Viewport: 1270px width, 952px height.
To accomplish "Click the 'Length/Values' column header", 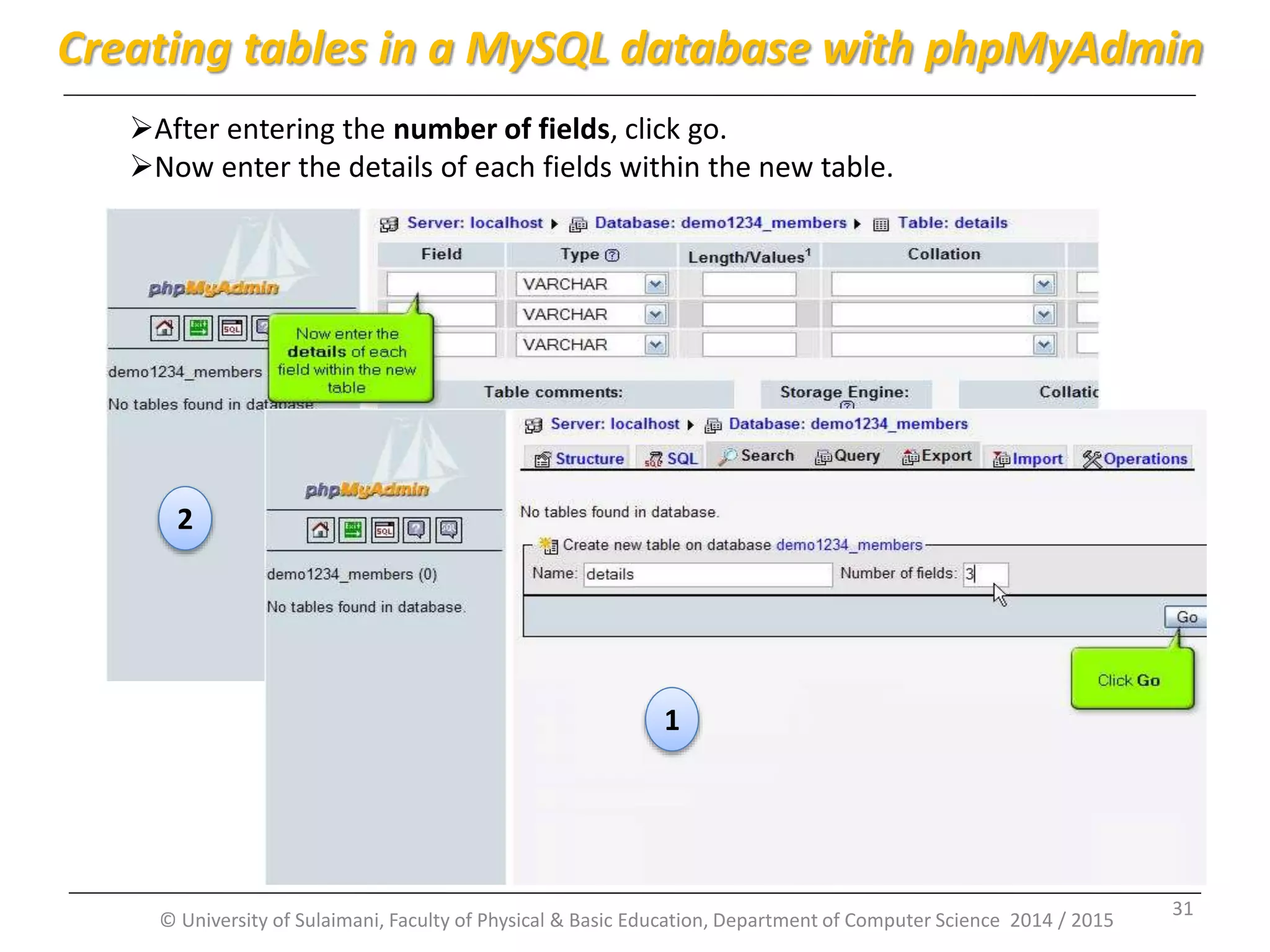I will (x=749, y=257).
